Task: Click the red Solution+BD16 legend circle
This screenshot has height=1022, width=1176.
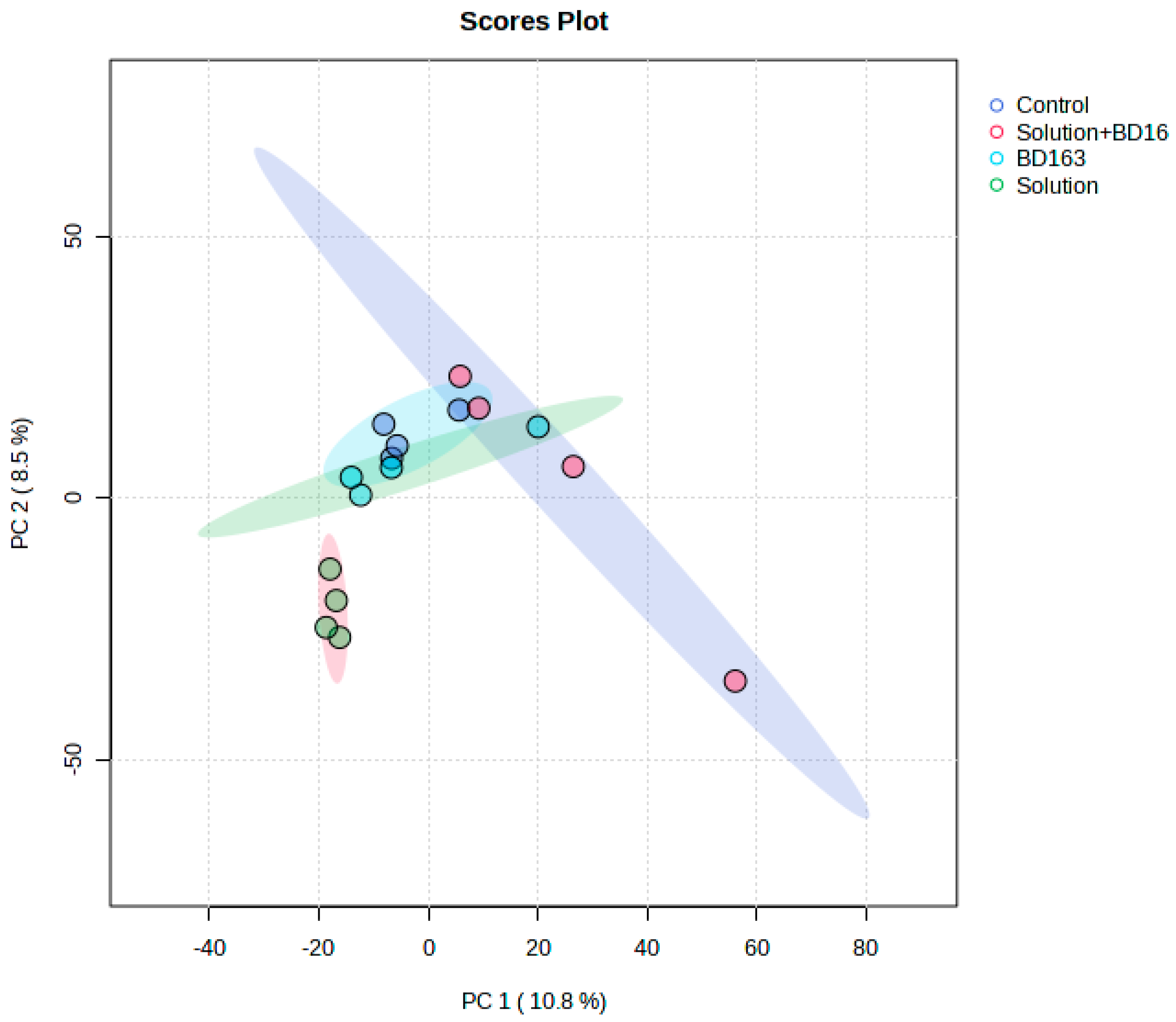Action: [996, 132]
